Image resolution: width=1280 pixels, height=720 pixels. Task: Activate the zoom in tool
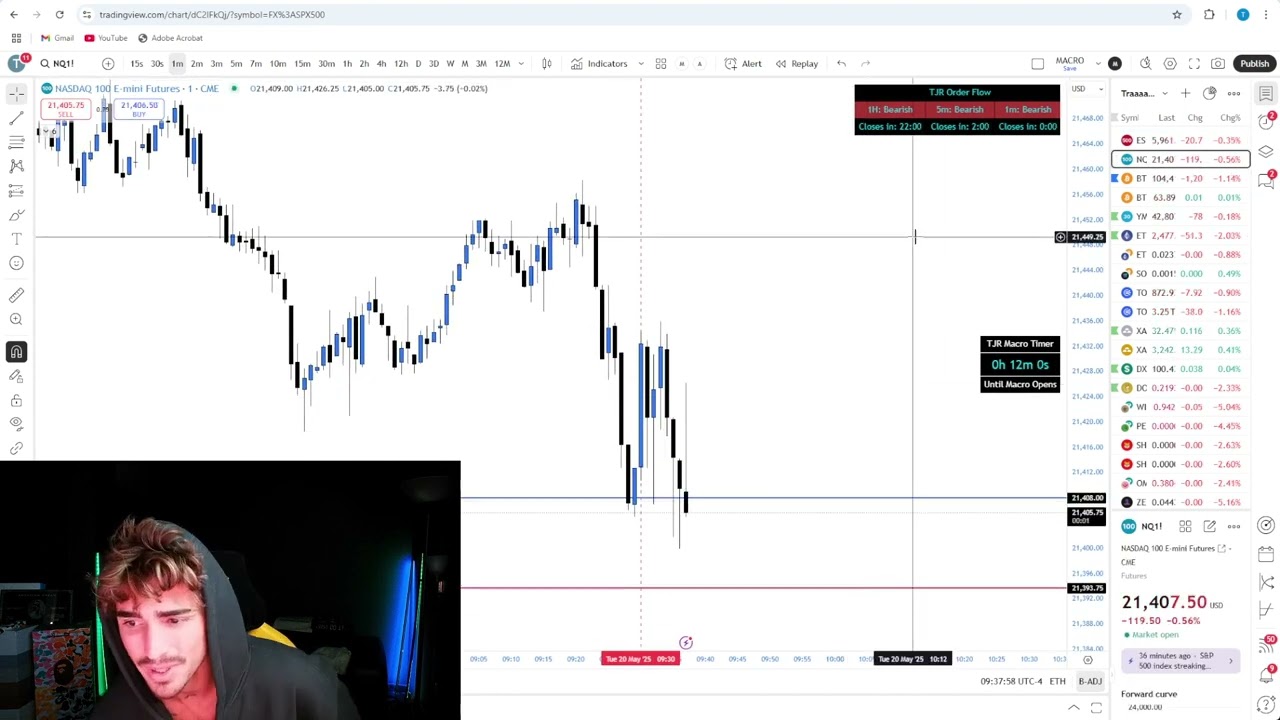(16, 319)
